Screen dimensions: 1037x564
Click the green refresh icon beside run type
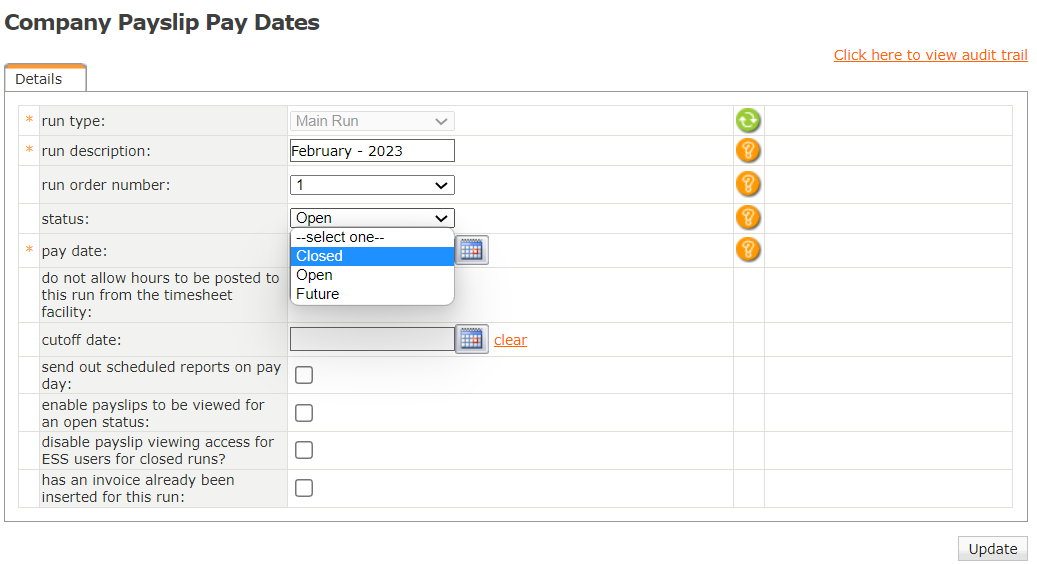click(x=748, y=121)
